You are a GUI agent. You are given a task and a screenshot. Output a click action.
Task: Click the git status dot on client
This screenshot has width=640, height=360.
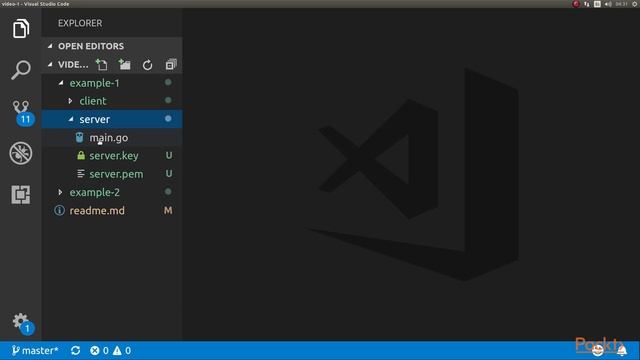point(168,100)
